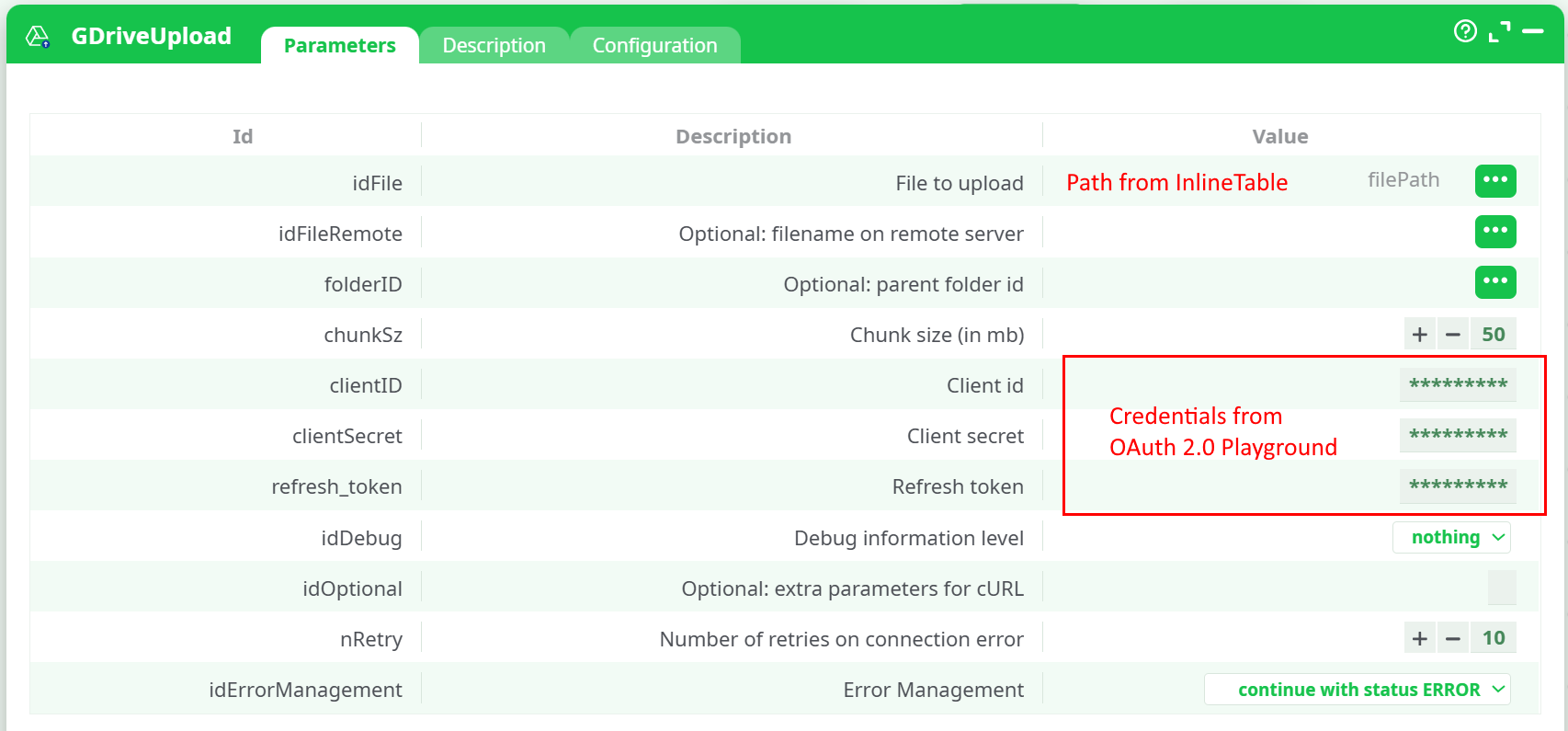Open the help question mark icon
This screenshot has height=731, width=1568.
[x=1465, y=31]
